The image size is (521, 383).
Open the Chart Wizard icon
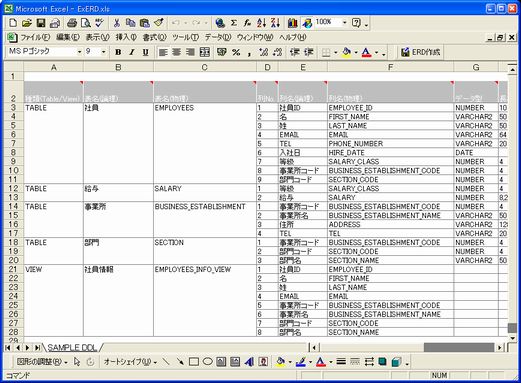pos(293,23)
